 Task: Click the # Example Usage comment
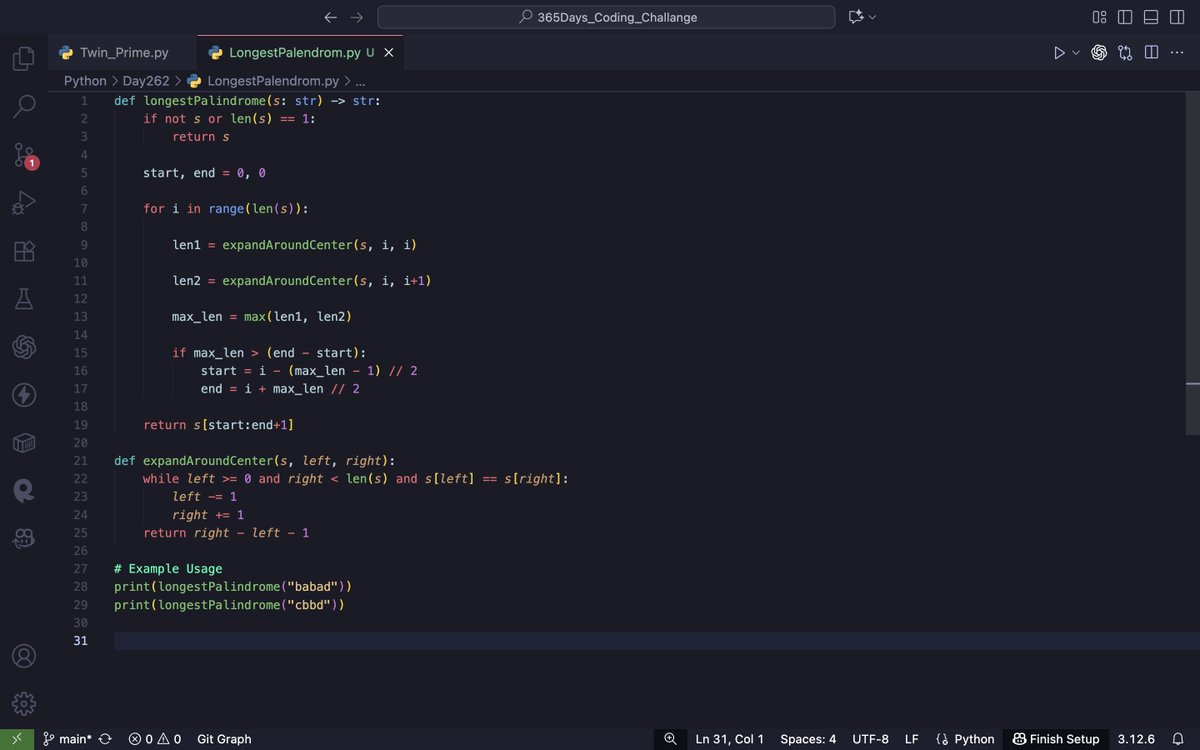168,569
